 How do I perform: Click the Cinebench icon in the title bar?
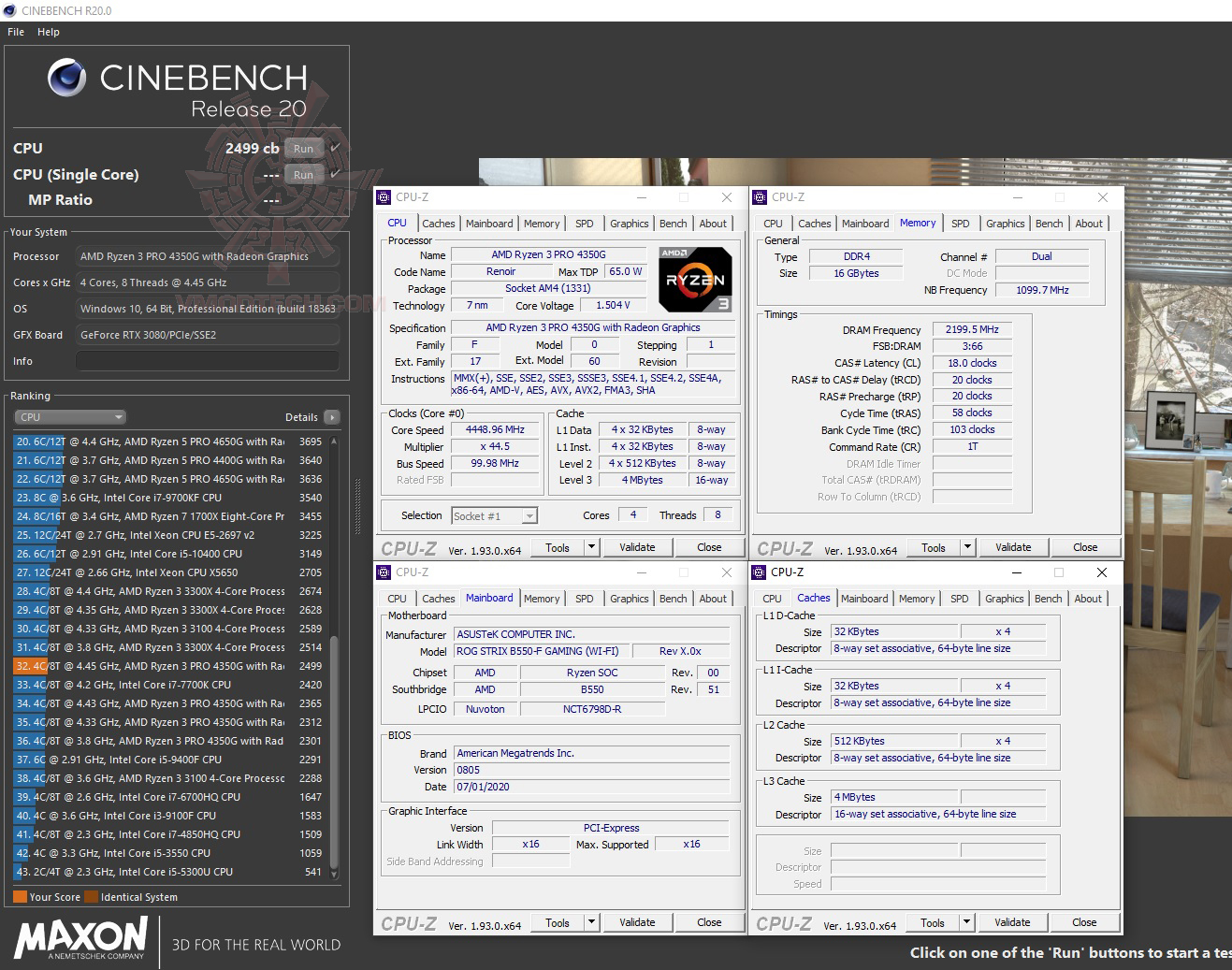[9, 10]
